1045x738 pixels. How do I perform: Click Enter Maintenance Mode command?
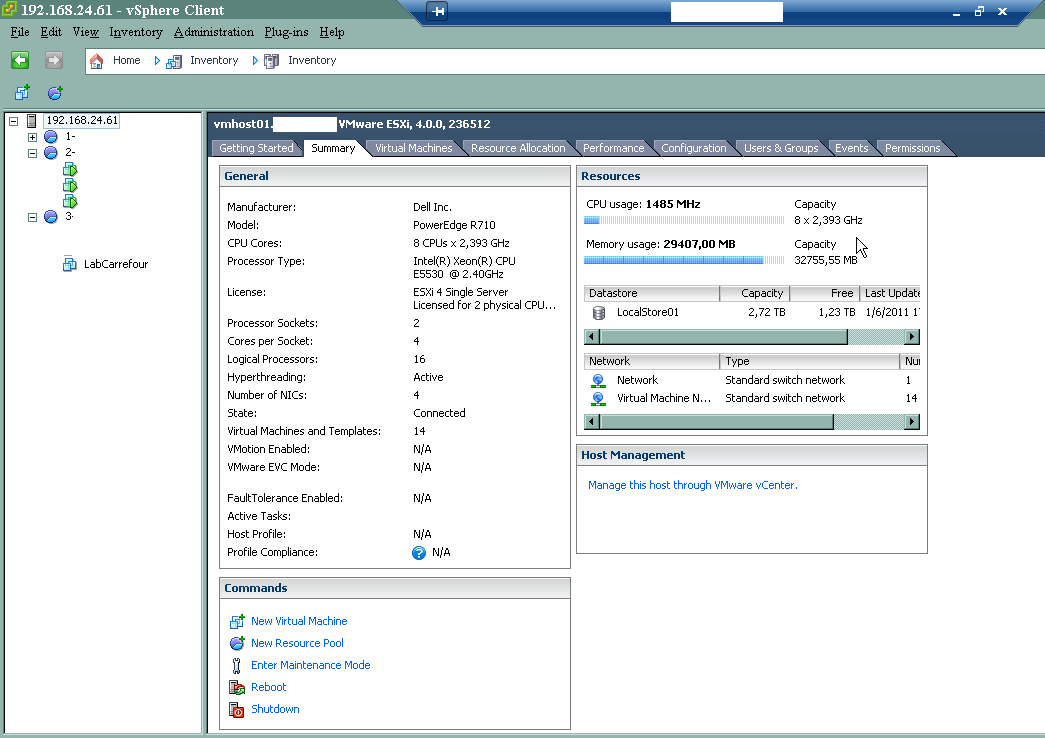pyautogui.click(x=310, y=665)
